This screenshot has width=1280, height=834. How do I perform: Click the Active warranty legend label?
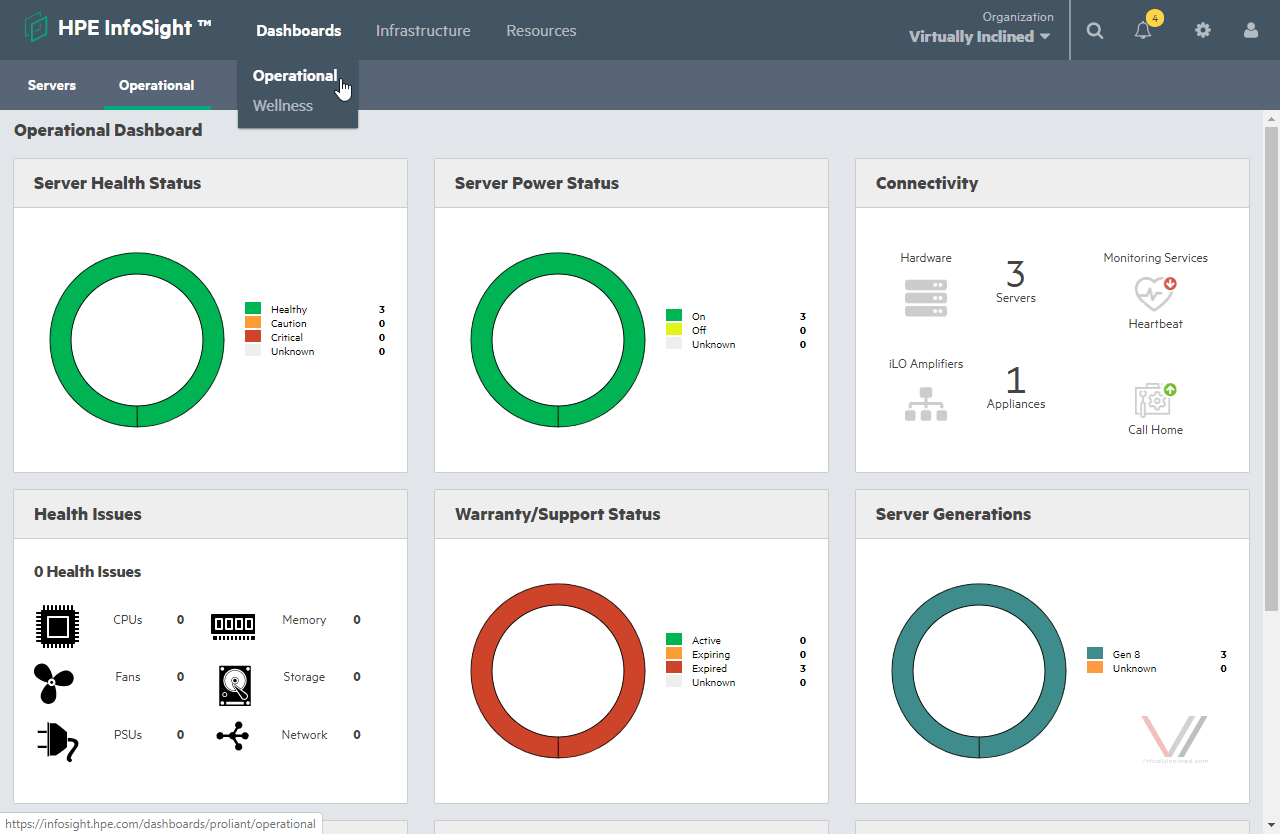[706, 641]
